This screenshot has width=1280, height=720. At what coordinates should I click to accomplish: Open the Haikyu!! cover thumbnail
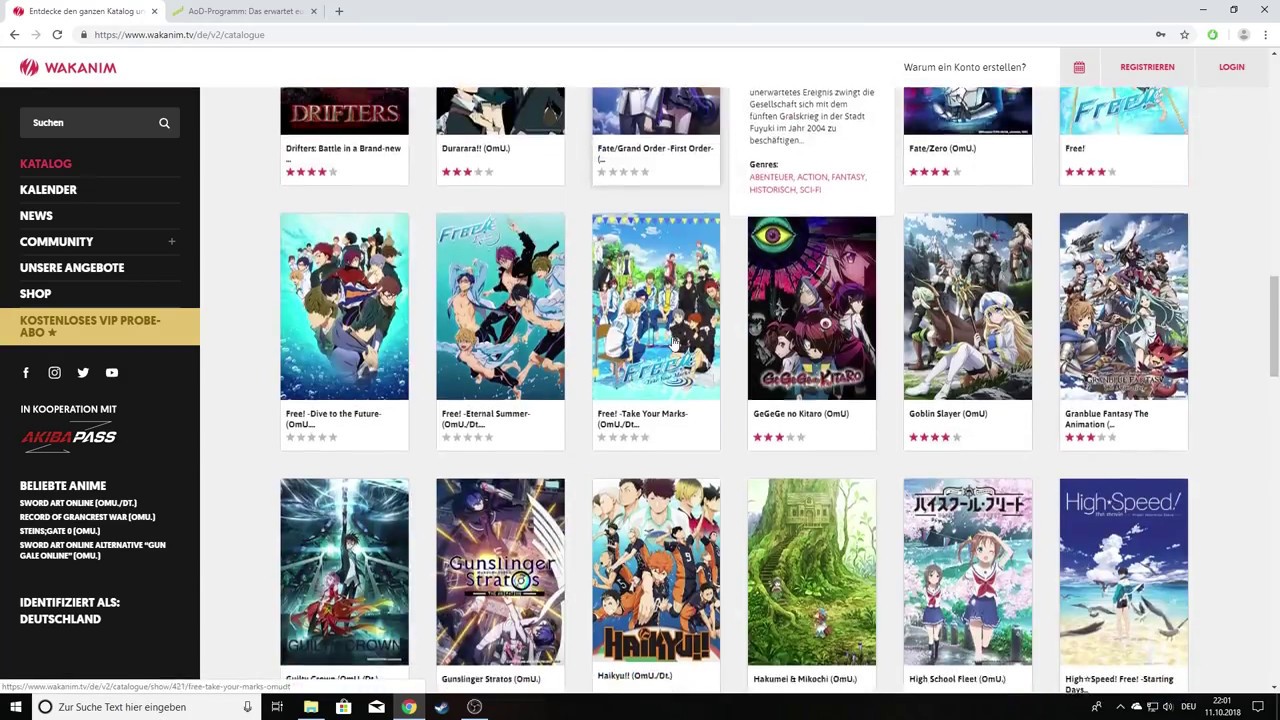coord(656,571)
